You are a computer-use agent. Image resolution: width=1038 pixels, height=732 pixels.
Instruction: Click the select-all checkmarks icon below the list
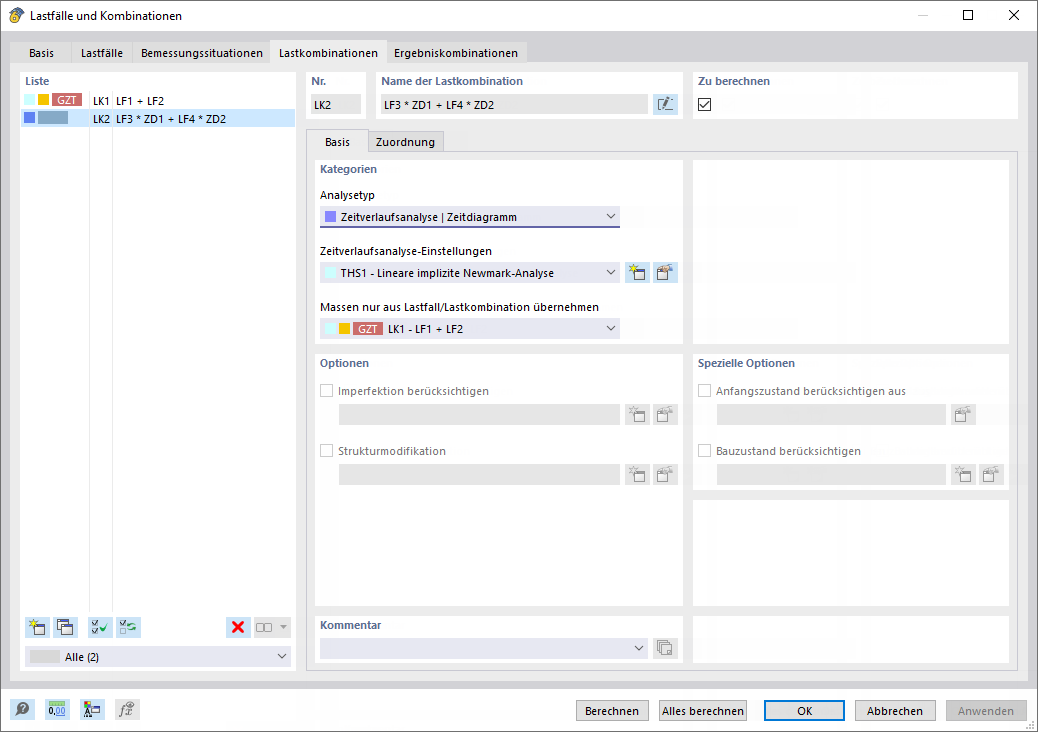[101, 627]
